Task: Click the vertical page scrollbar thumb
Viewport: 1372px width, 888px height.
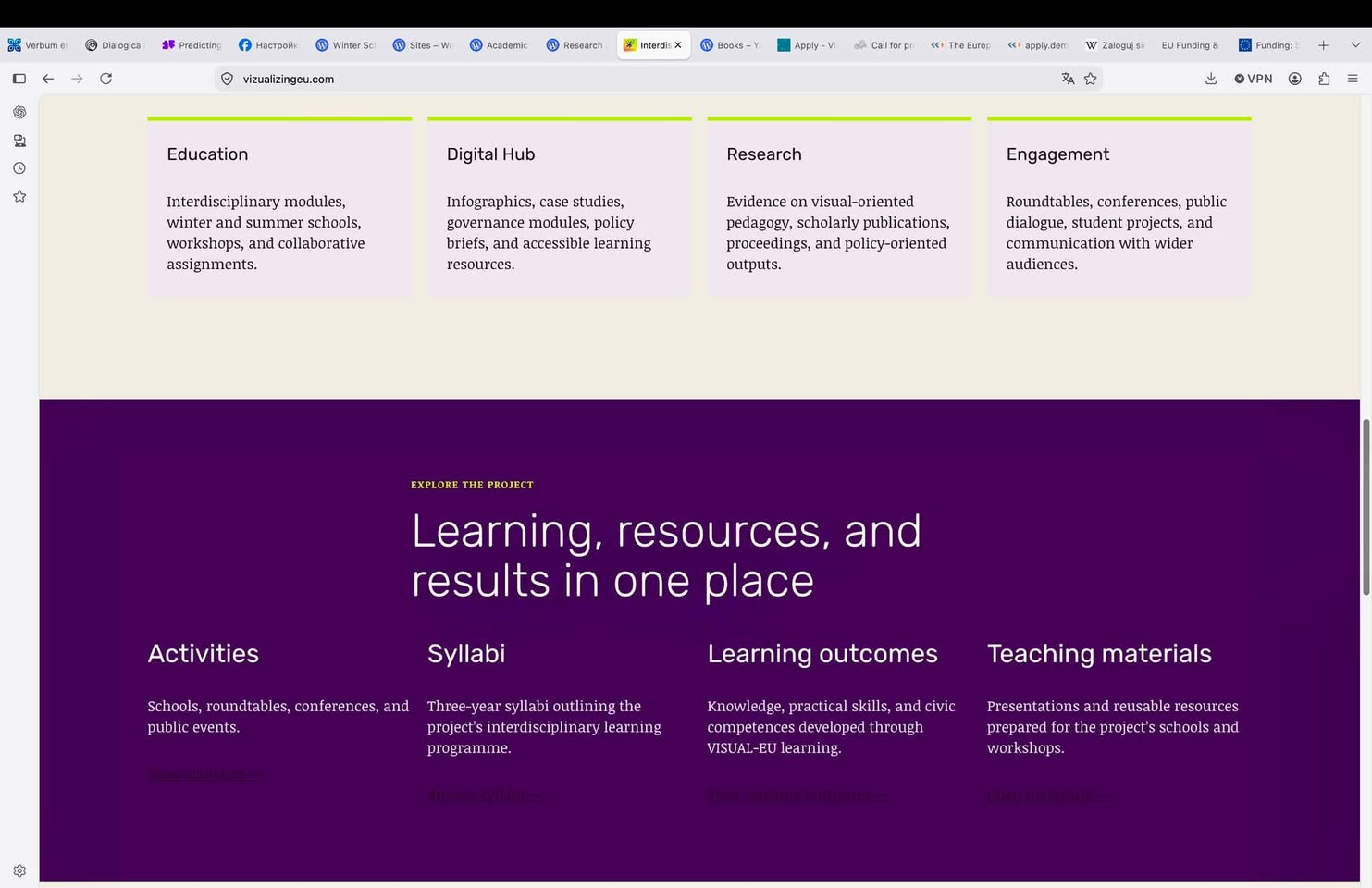Action: (1366, 507)
